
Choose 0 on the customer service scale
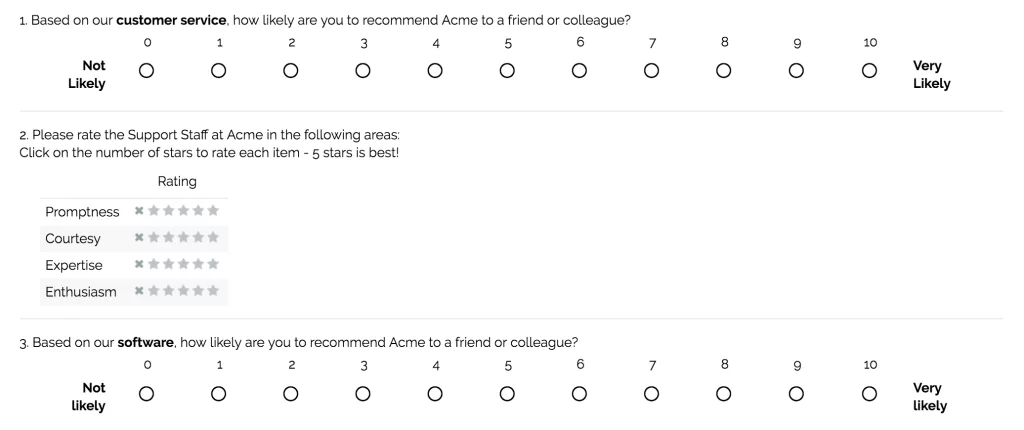point(147,71)
